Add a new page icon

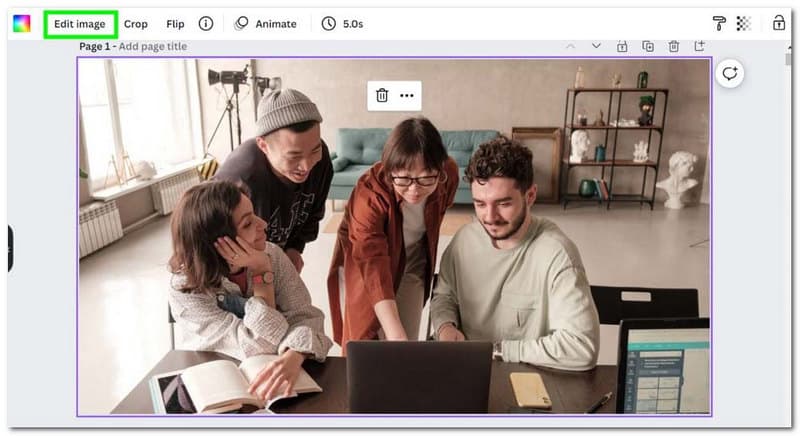[699, 46]
